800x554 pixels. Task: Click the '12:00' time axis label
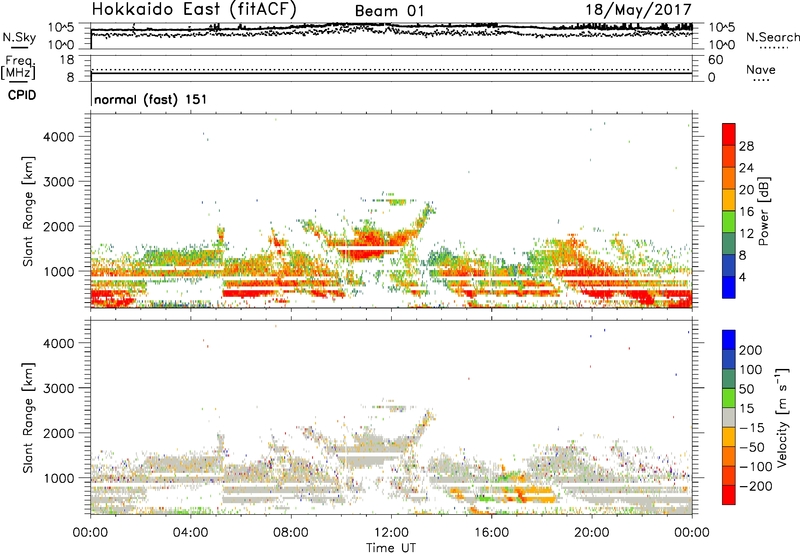click(391, 533)
